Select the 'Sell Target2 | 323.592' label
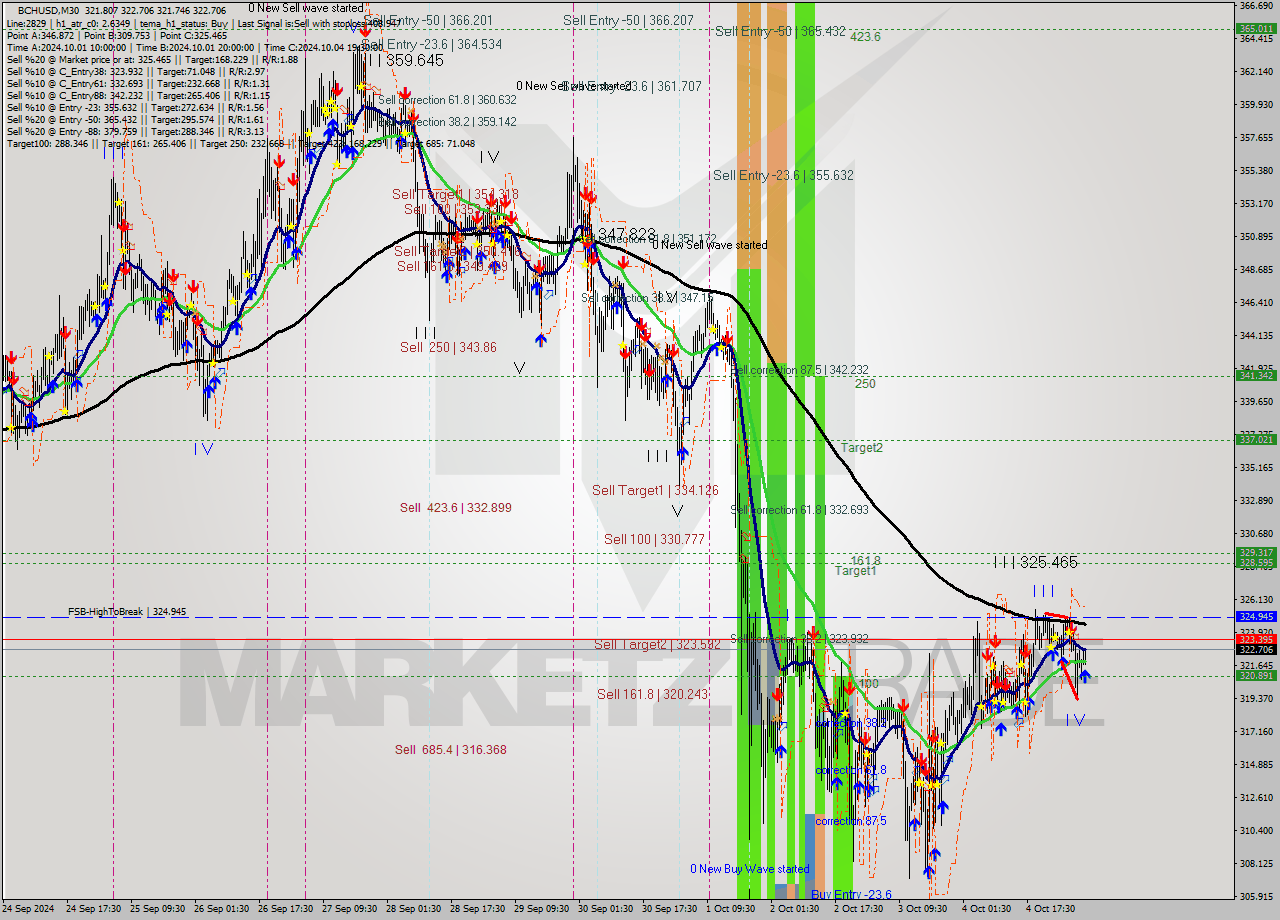Screen dimensions: 1280x920 coord(658,645)
